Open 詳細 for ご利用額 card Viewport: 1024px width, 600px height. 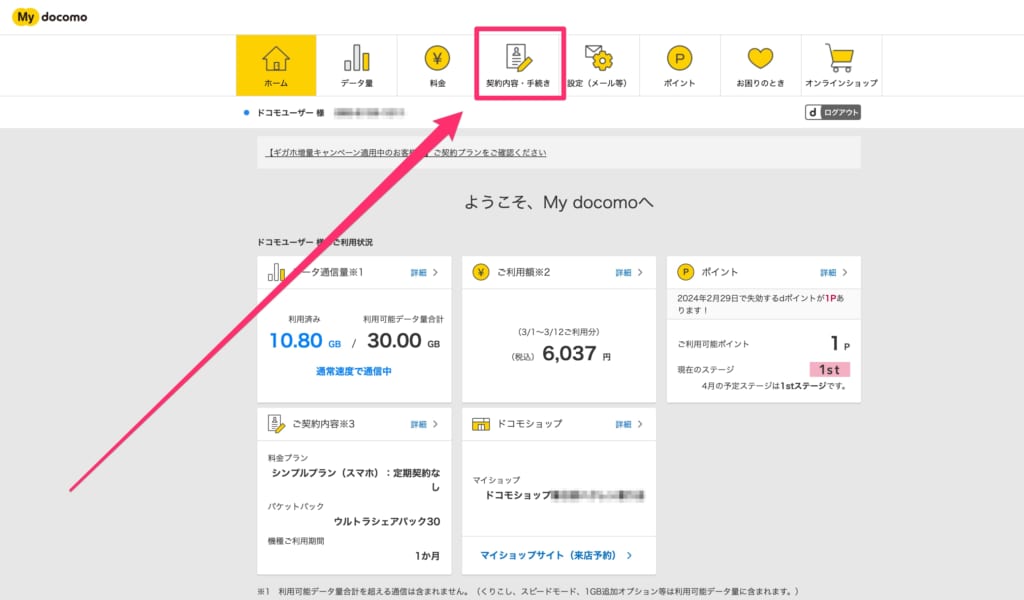point(624,273)
